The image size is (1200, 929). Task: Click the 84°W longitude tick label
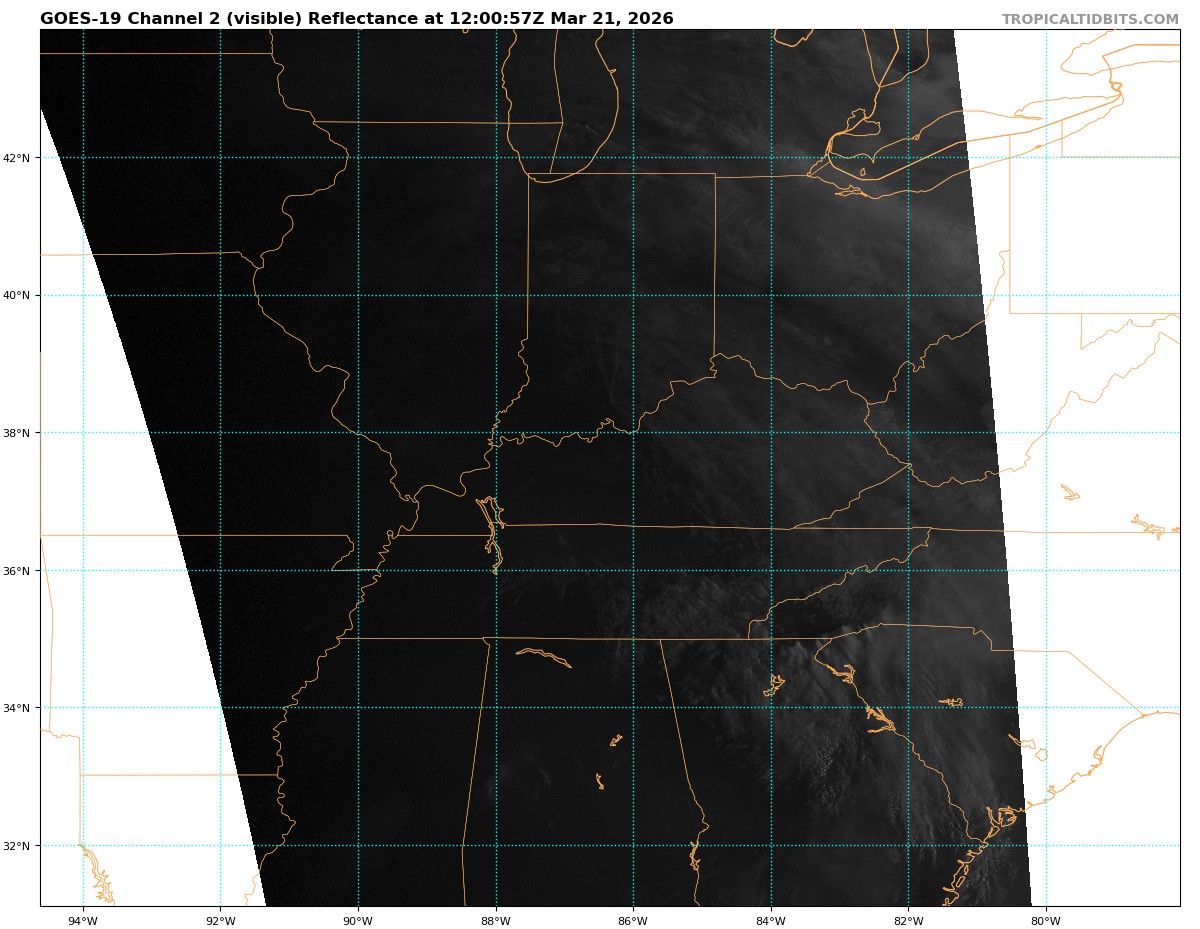[771, 921]
